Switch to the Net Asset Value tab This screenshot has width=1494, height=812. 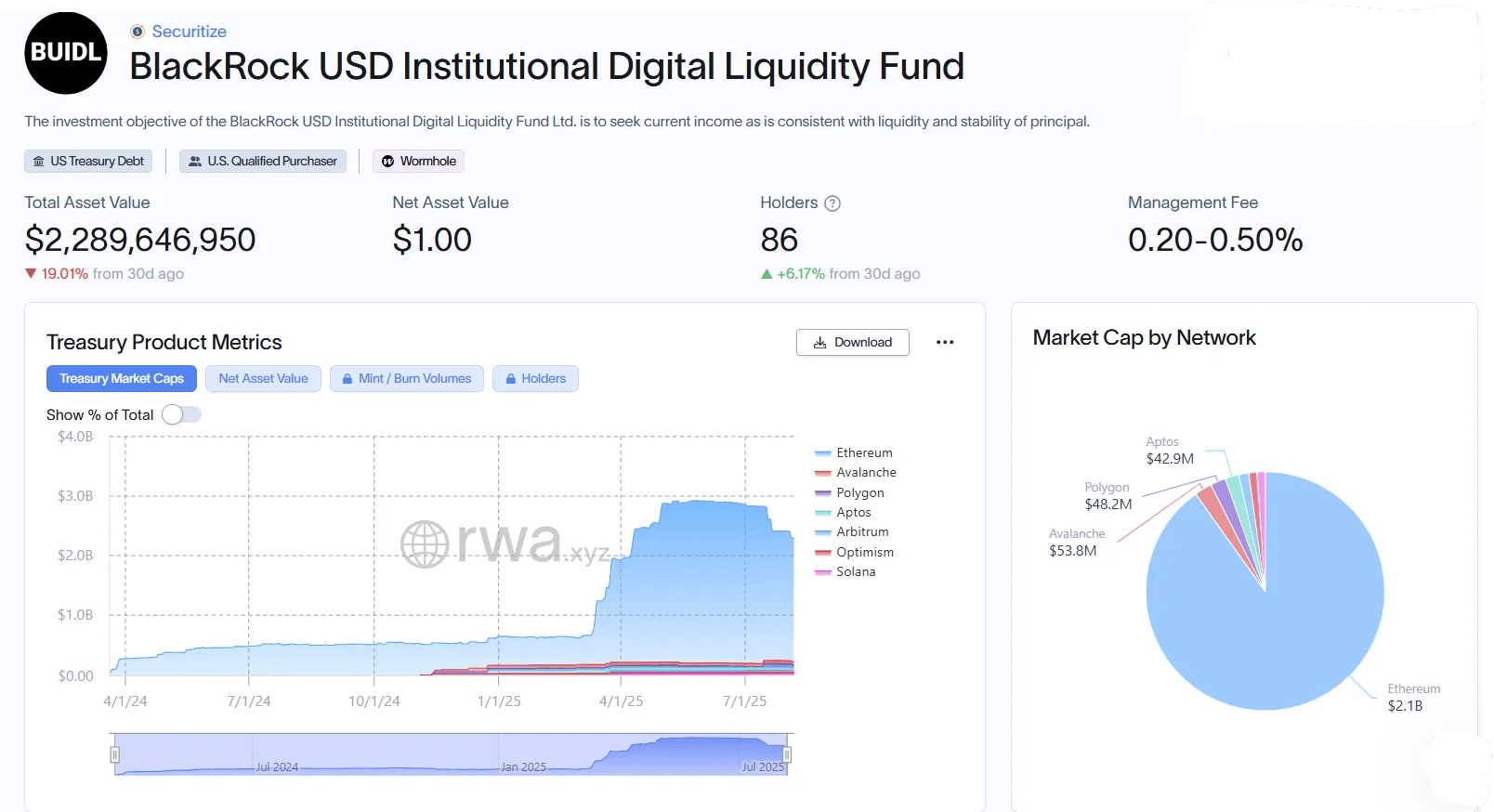[x=263, y=378]
